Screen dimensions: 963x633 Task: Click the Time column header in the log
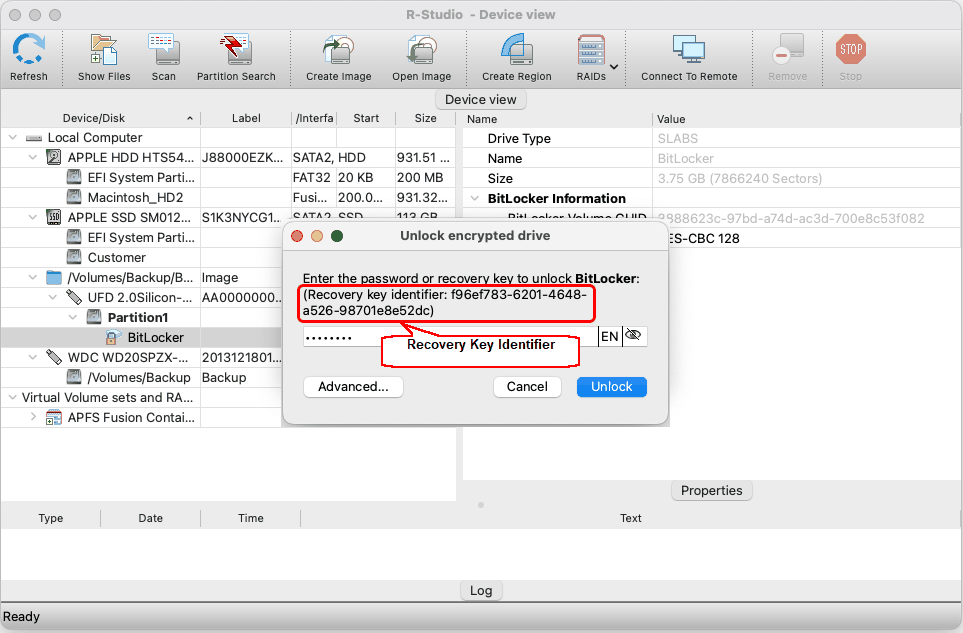(251, 518)
